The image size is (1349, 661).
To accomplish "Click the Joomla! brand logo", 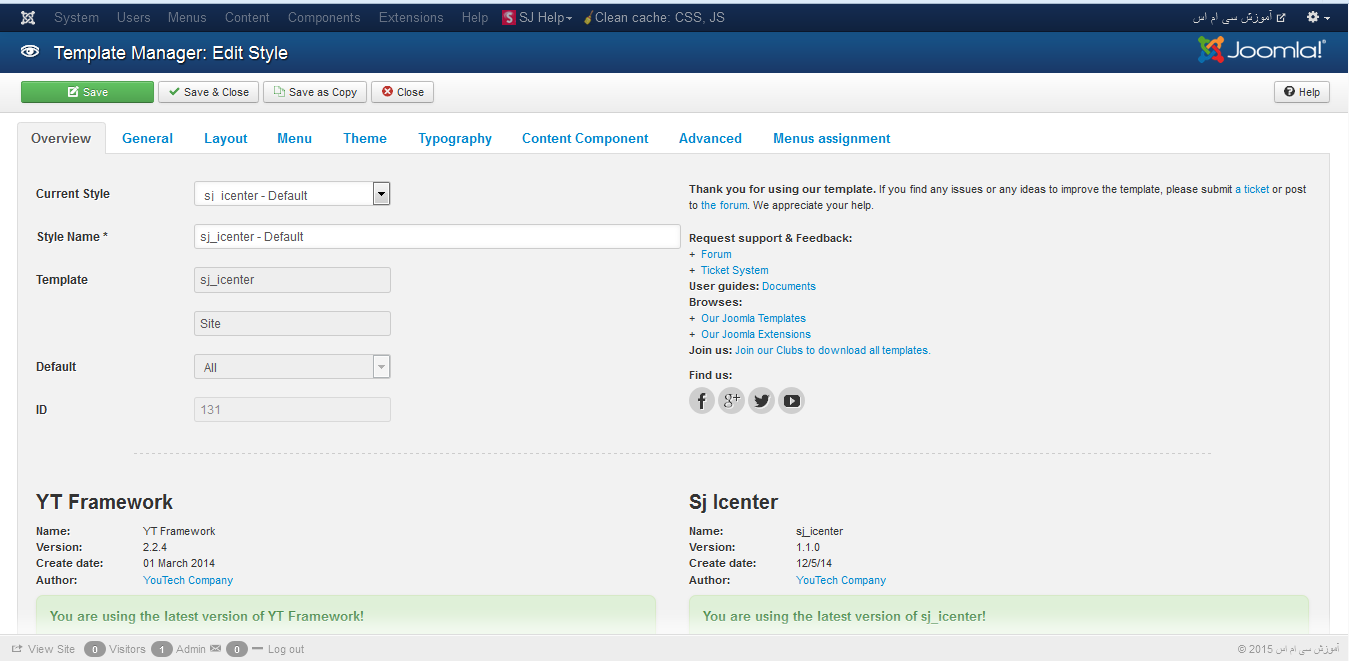I will coord(1262,50).
